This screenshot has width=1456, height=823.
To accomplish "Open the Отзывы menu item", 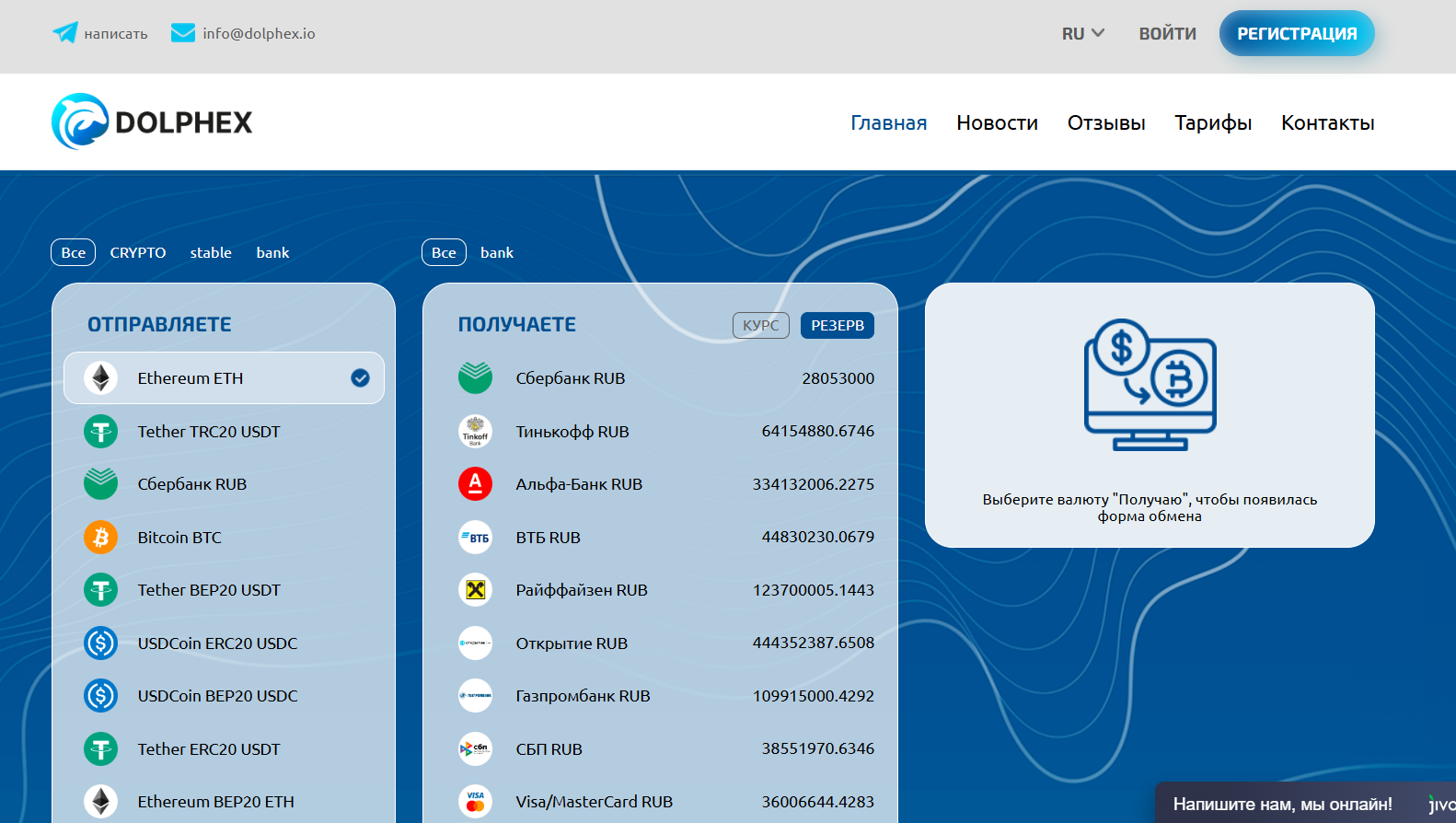I will [x=1106, y=123].
